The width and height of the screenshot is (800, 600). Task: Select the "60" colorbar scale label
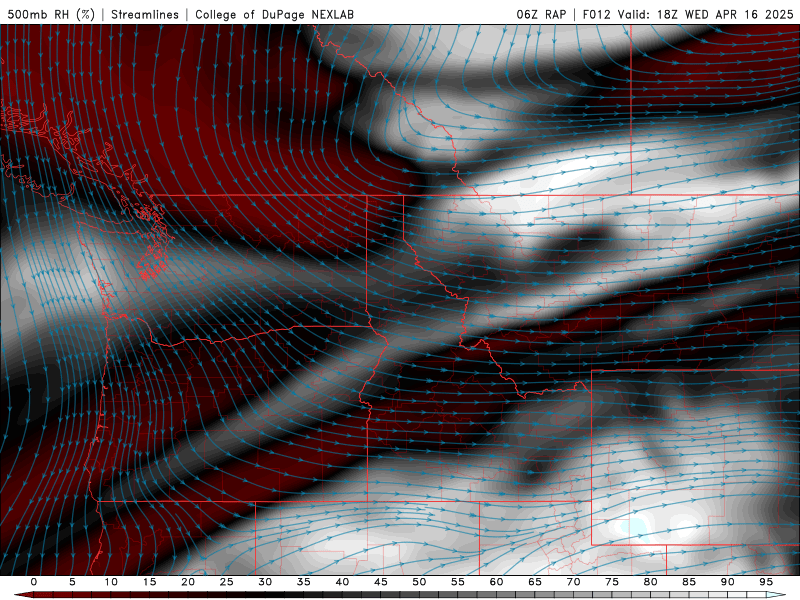(496, 582)
